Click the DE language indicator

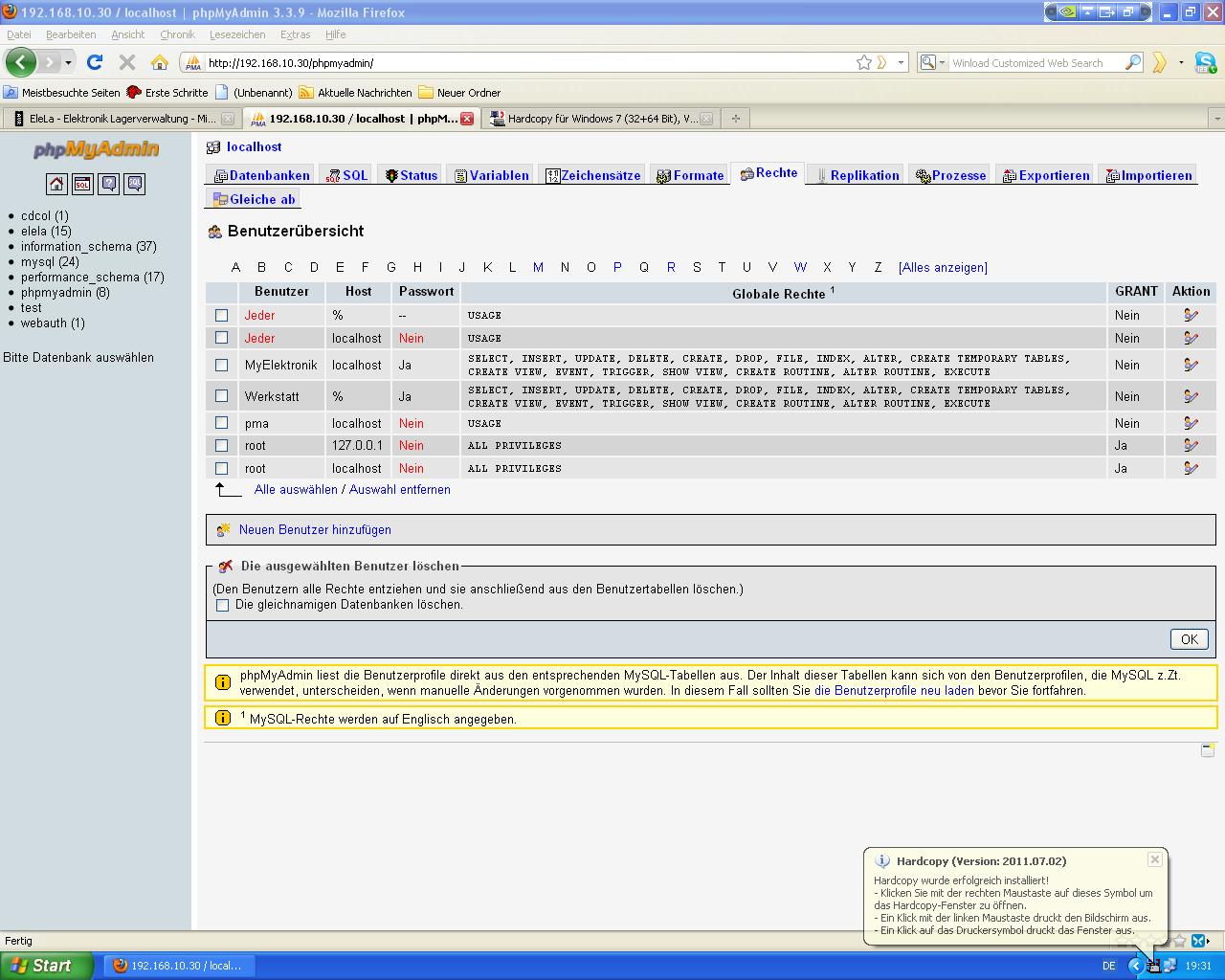1108,966
